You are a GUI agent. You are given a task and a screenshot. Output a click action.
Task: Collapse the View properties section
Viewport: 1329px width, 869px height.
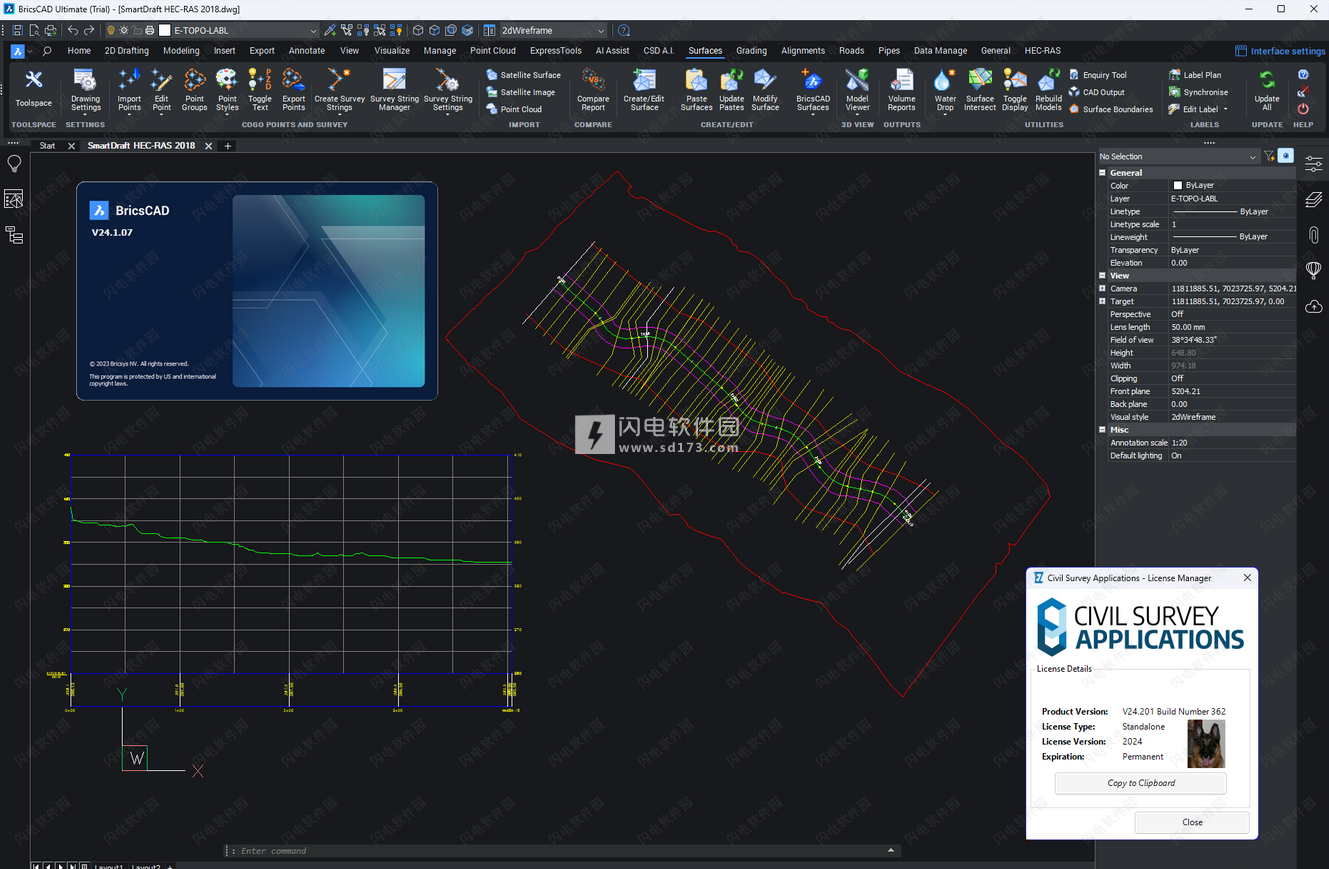[1103, 276]
